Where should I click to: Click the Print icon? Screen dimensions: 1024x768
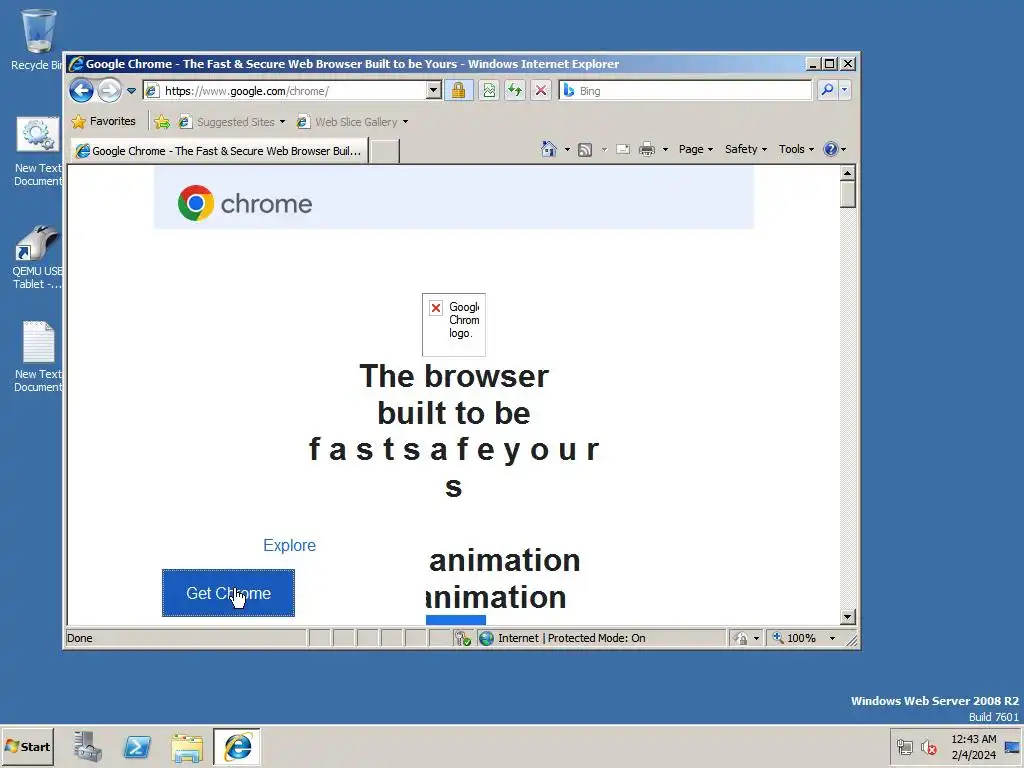[x=647, y=150]
